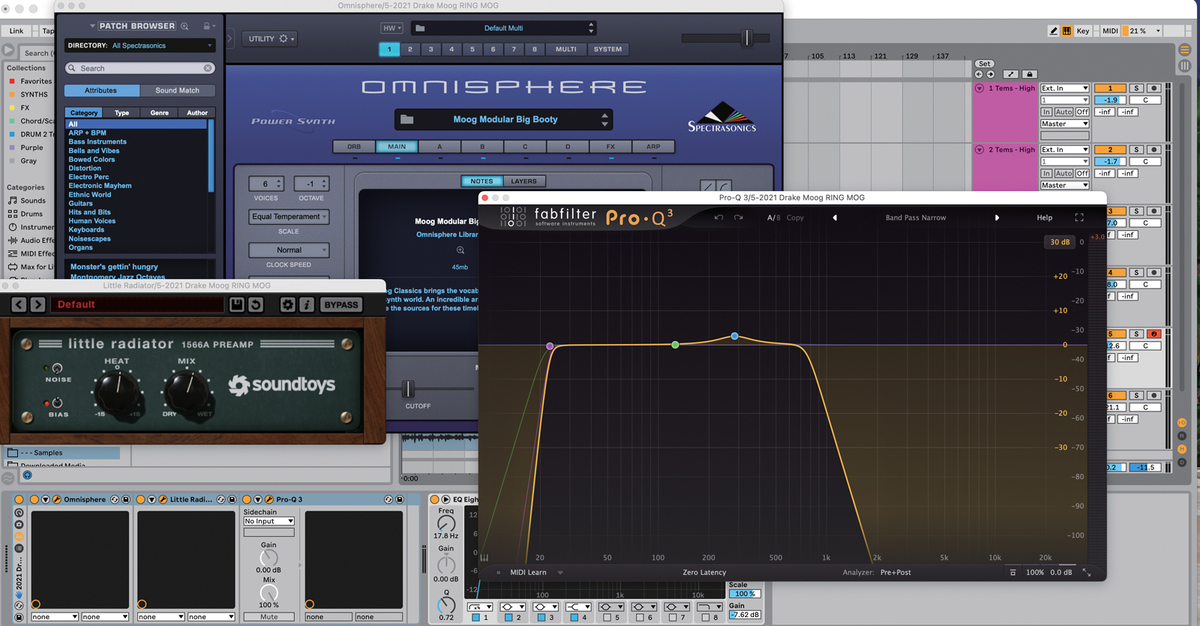Open the MIDI Learn dropdown in Pro-Q 3
1200x626 pixels.
[560, 573]
